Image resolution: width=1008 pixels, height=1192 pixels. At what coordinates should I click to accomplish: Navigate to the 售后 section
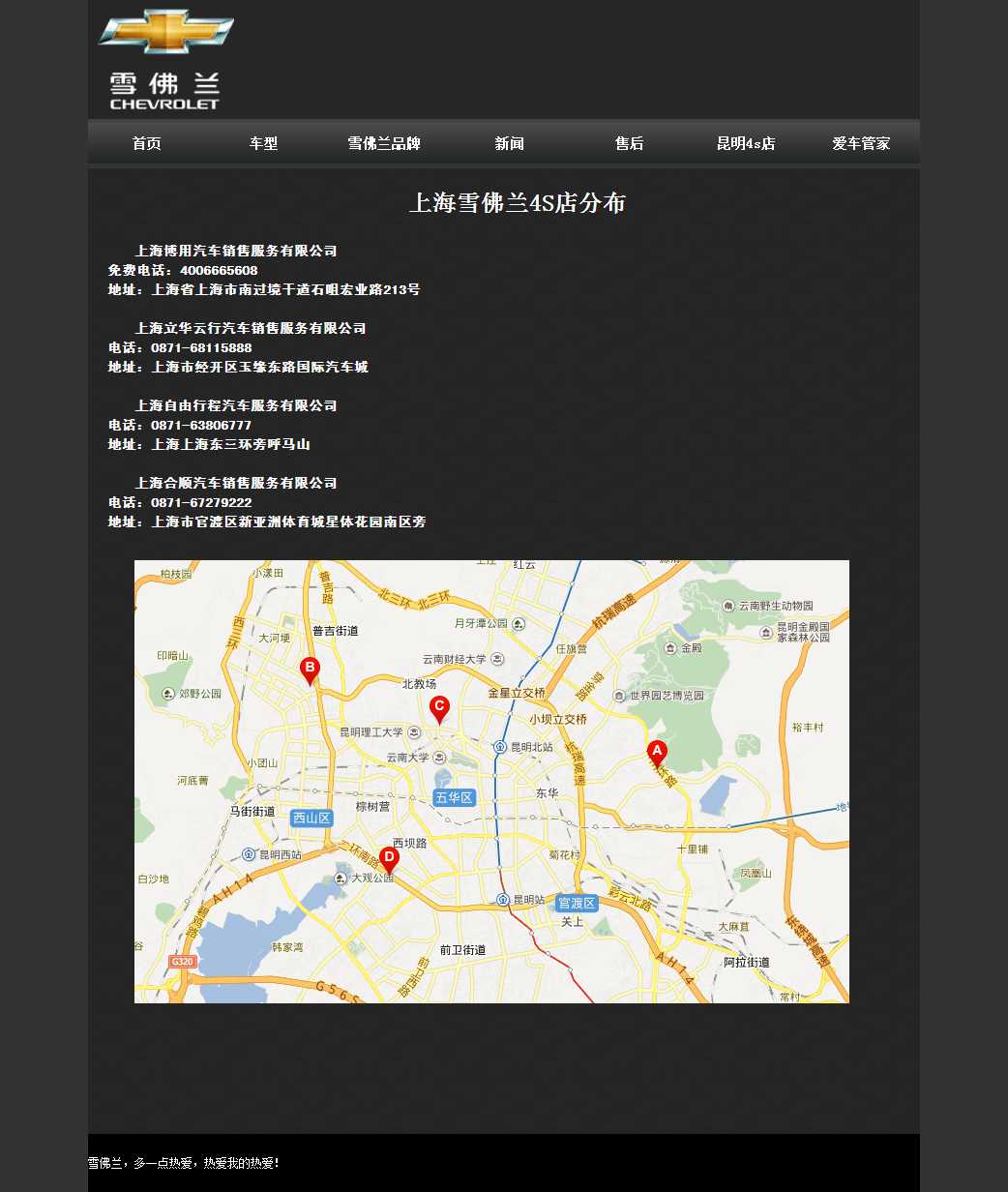pyautogui.click(x=629, y=143)
